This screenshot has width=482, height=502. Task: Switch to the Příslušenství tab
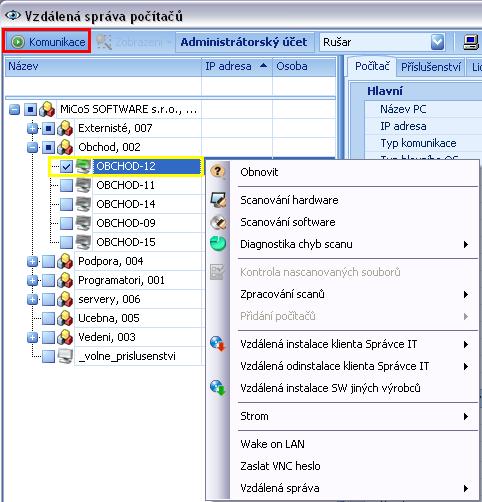click(431, 67)
